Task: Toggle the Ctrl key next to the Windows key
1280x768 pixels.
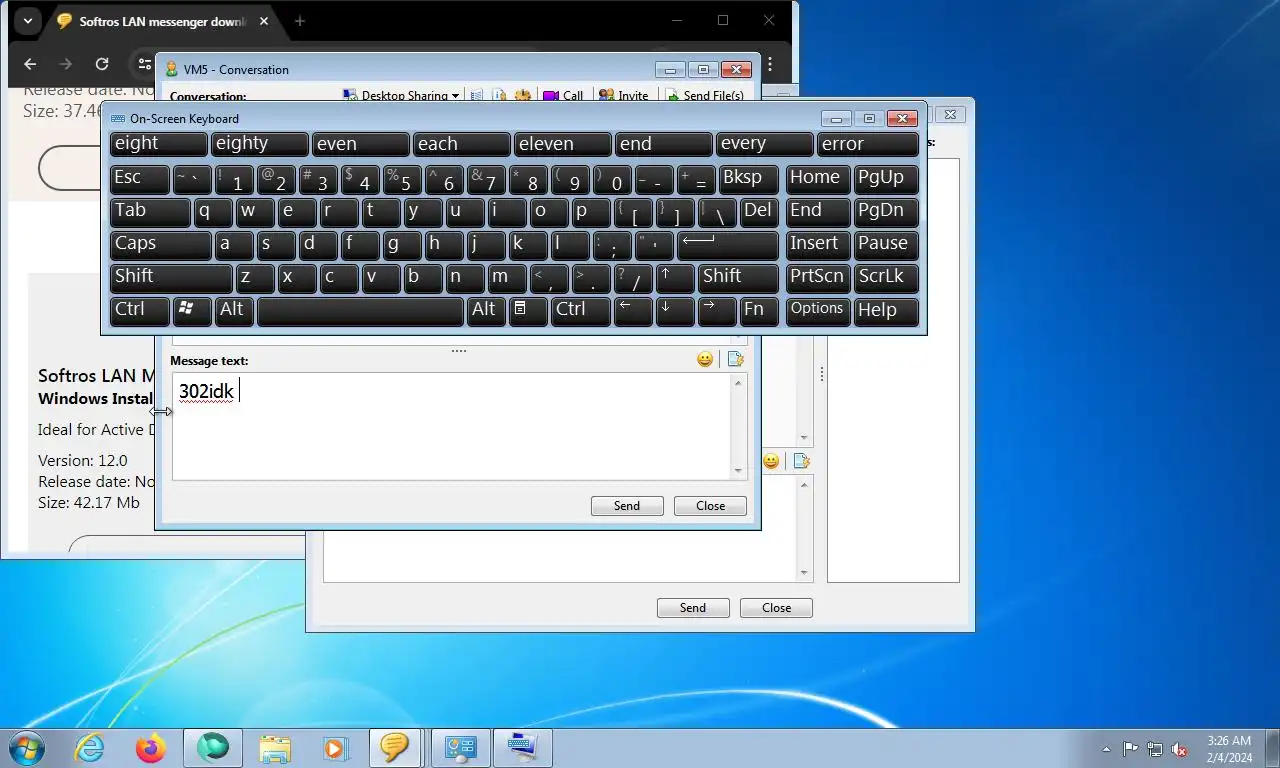Action: pyautogui.click(x=139, y=310)
